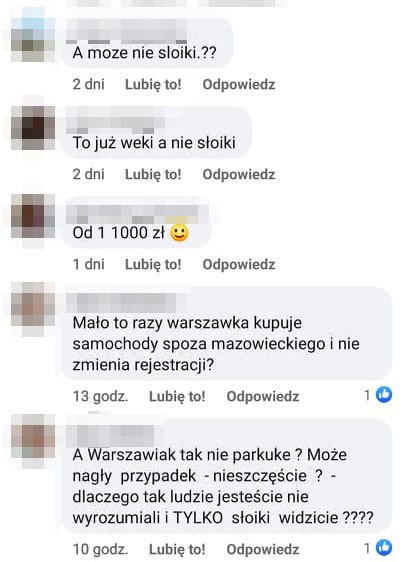Reply to 'To już weki' comment
Screen dimensions: 405x562
click(239, 175)
